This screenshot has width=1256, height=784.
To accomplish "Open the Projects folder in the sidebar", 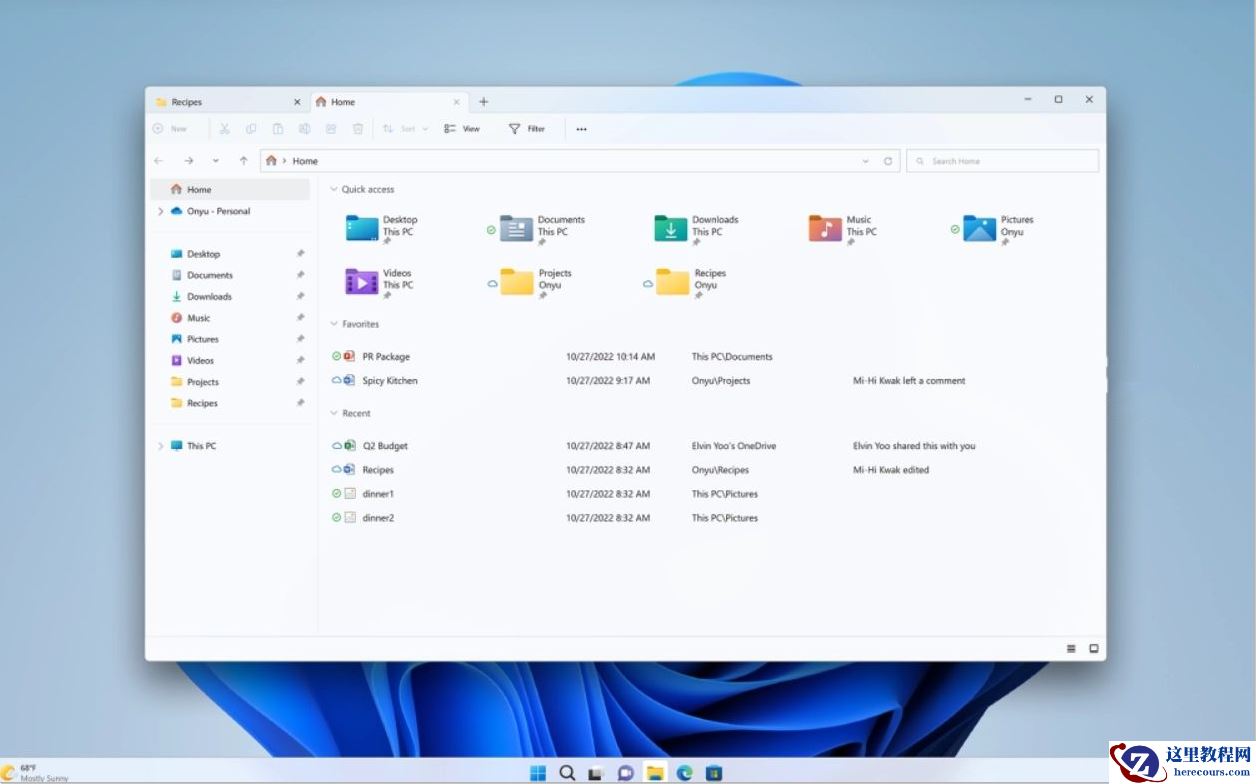I will 203,381.
